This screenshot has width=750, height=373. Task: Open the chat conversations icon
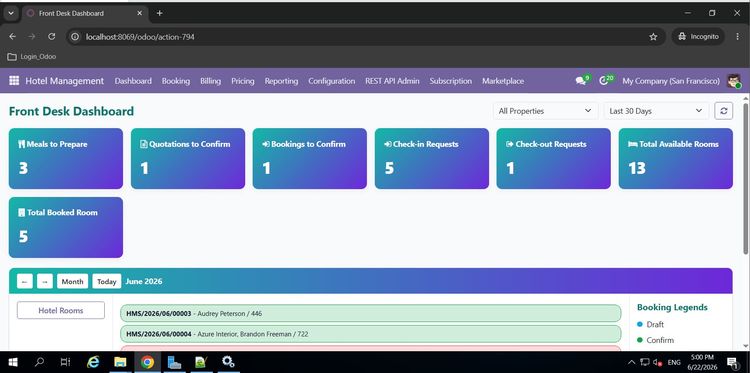click(582, 81)
